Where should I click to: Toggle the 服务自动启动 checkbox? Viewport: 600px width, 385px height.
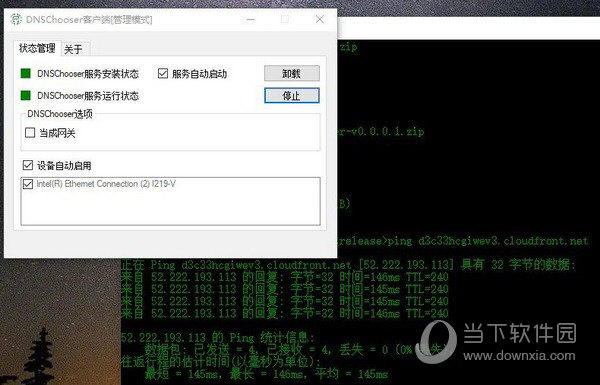pos(163,73)
